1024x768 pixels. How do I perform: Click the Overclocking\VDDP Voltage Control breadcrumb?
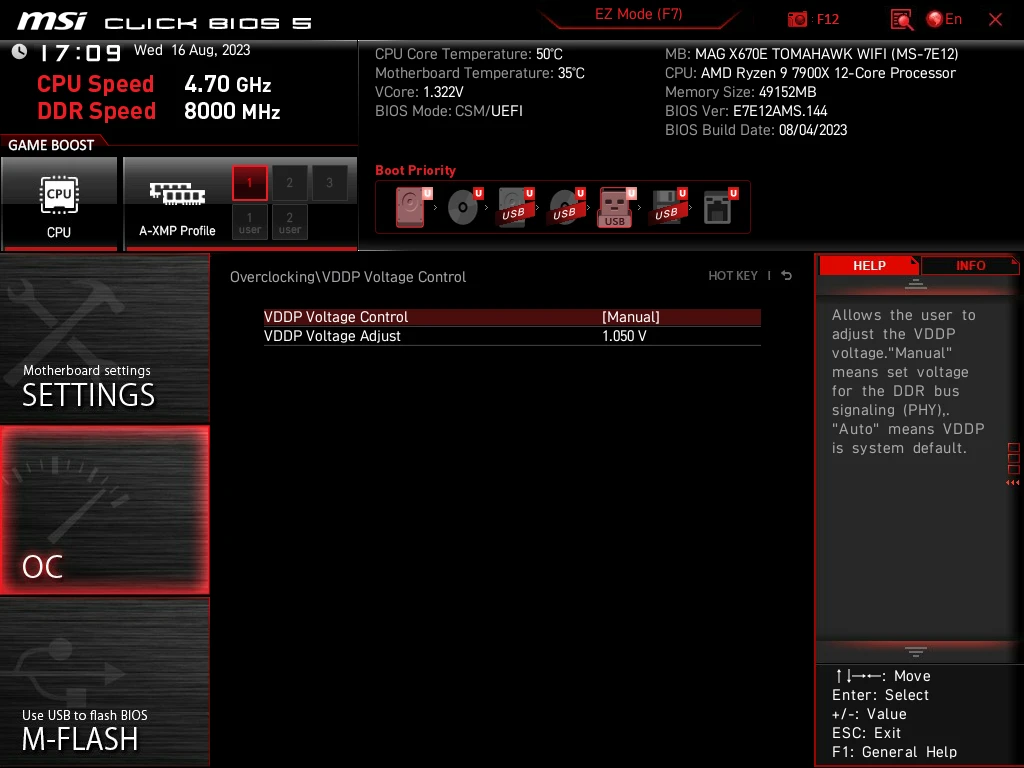click(347, 277)
